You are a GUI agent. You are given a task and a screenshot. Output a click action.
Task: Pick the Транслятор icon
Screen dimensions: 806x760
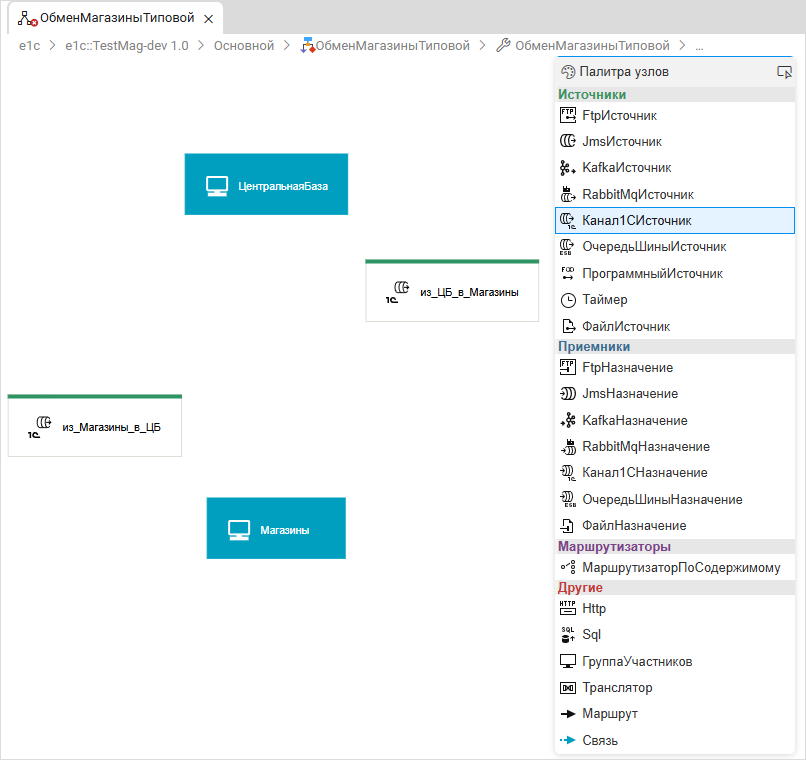pyautogui.click(x=568, y=688)
